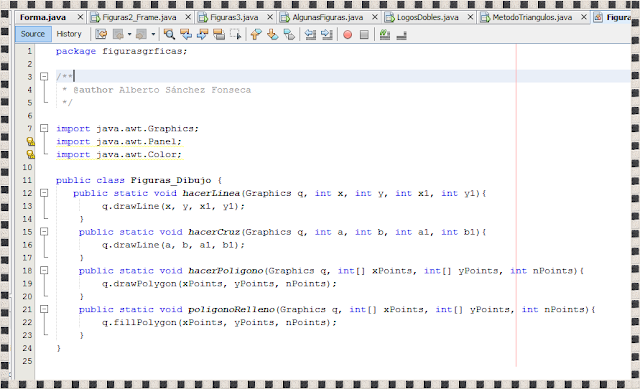640x389 pixels.
Task: Click the method name hacerCruz
Action: (214, 231)
